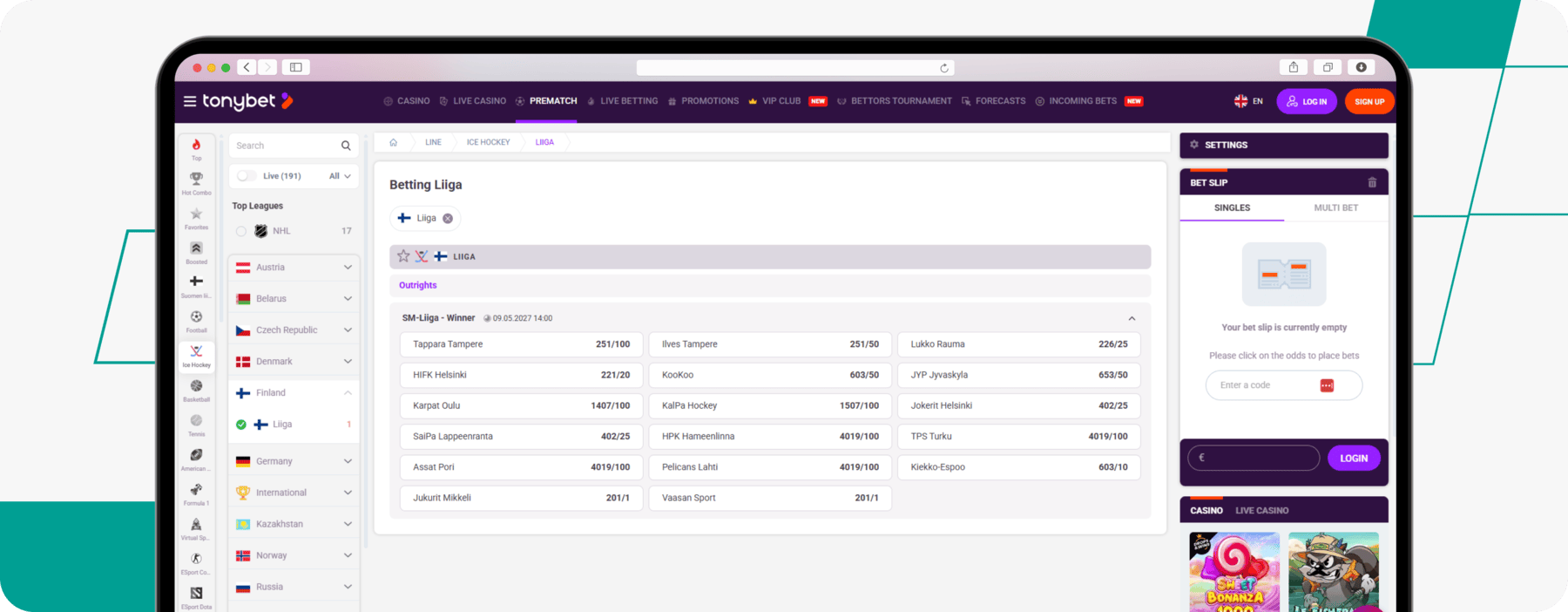1568x612 pixels.
Task: Open the hamburger menu beside tonybet logo
Action: (189, 101)
